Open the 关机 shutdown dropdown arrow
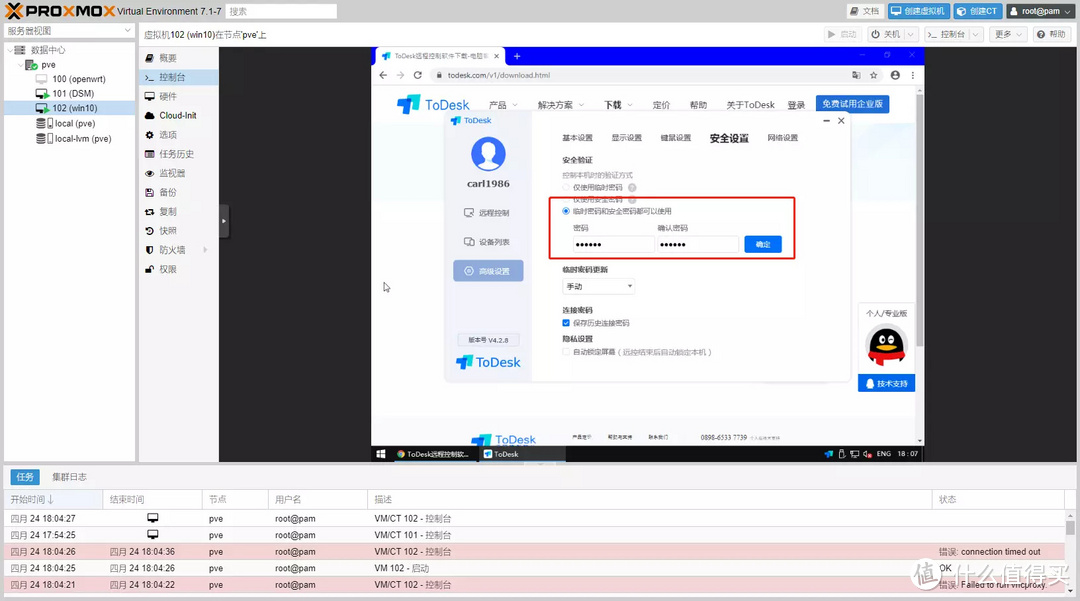 pos(911,34)
